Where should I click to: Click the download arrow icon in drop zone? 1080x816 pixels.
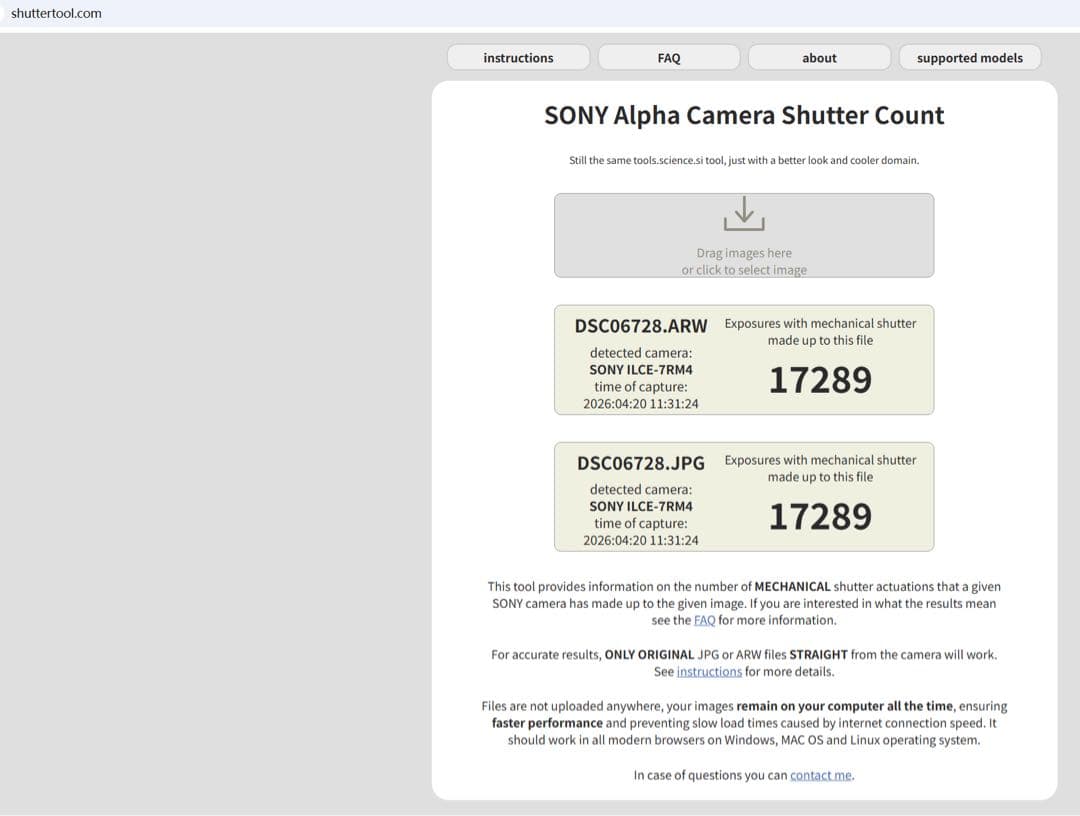[744, 213]
